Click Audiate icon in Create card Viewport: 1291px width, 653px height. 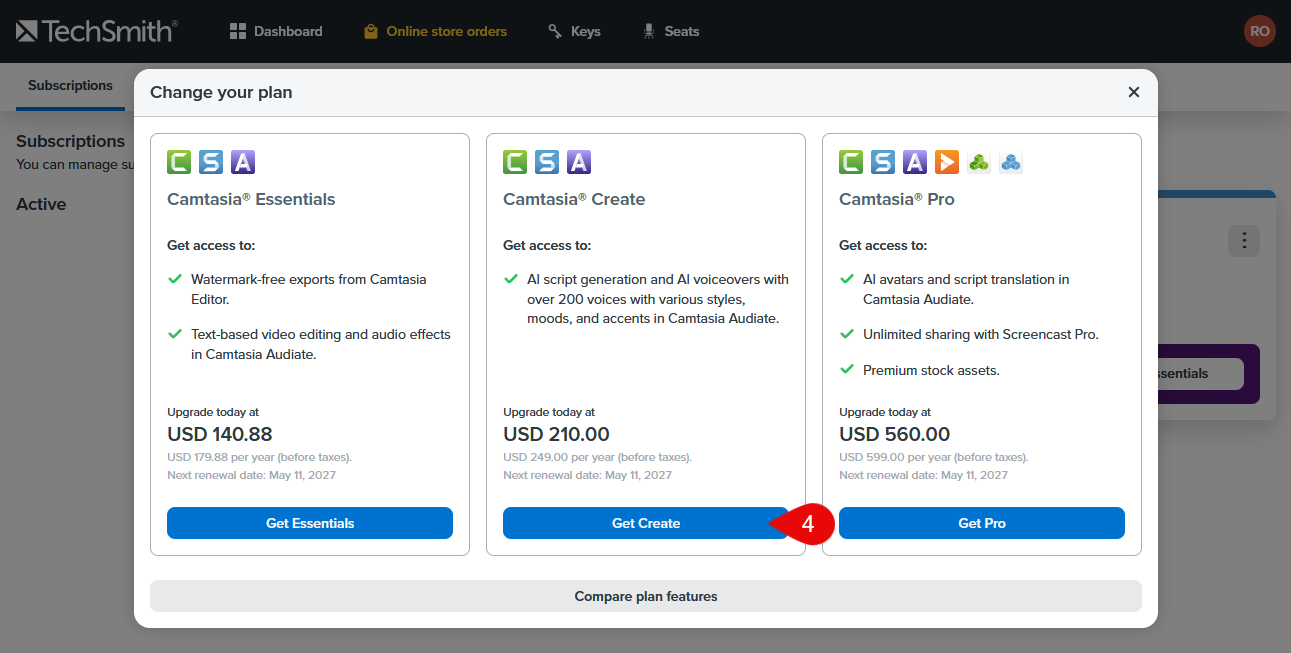click(579, 162)
